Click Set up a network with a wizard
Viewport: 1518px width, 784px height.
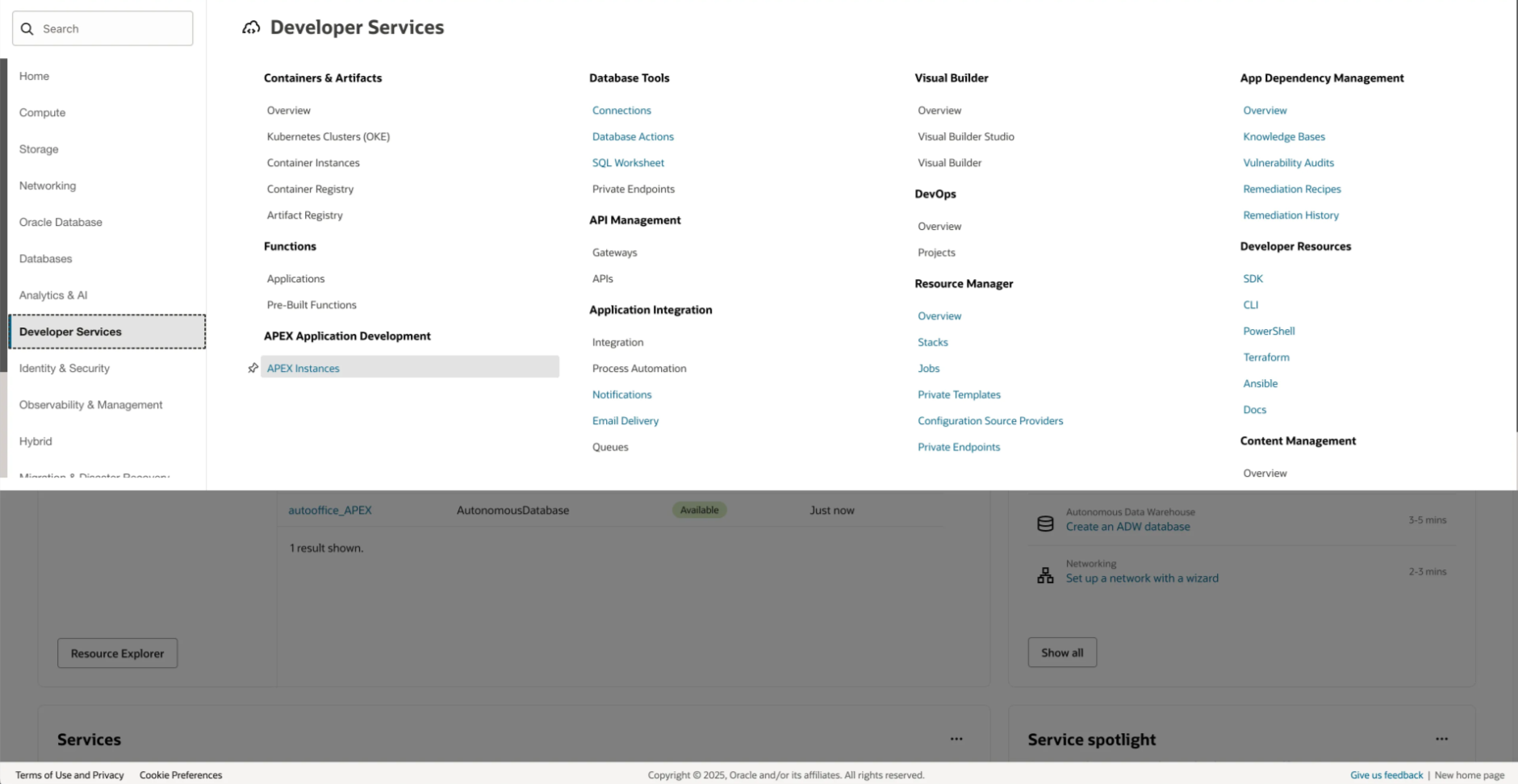click(x=1142, y=578)
